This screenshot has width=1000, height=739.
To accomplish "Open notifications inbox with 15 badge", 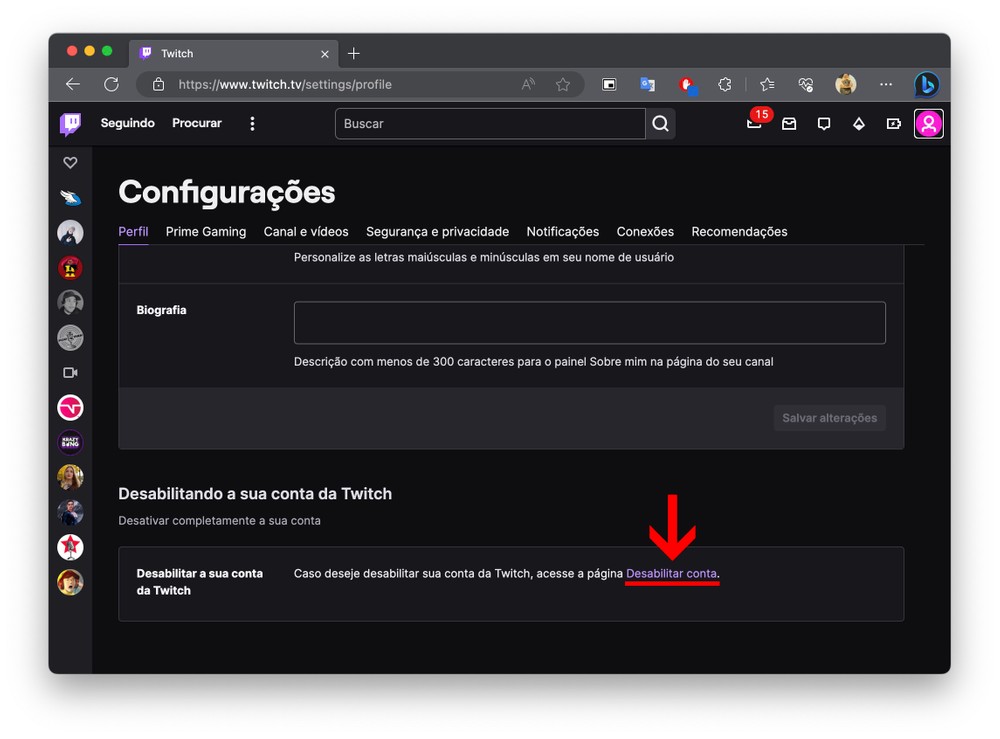I will (x=755, y=122).
